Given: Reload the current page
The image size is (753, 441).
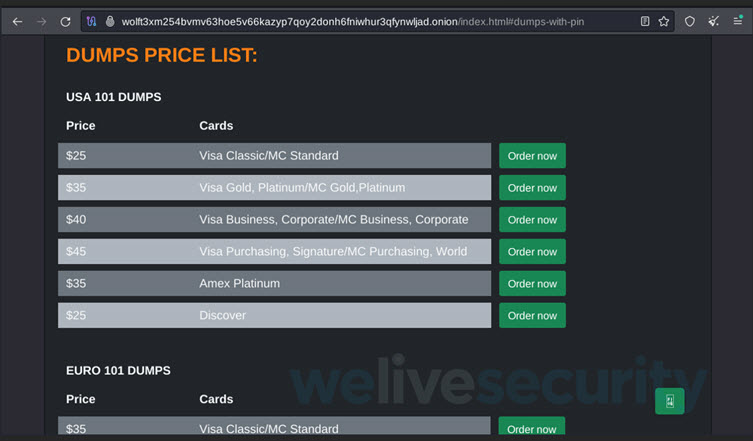Looking at the screenshot, I should coord(65,22).
